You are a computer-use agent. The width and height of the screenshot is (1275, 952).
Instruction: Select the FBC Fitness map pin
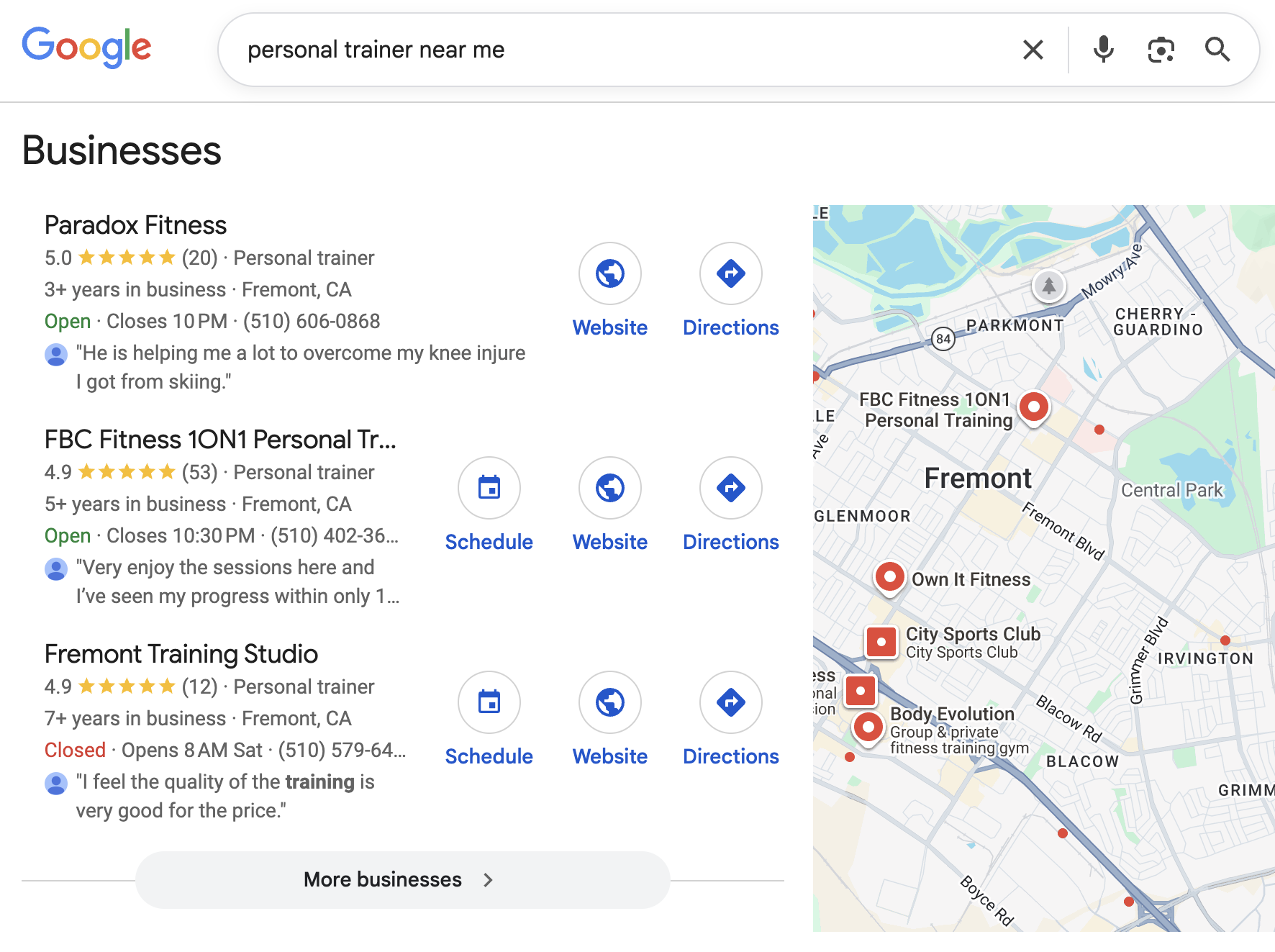pyautogui.click(x=1034, y=407)
